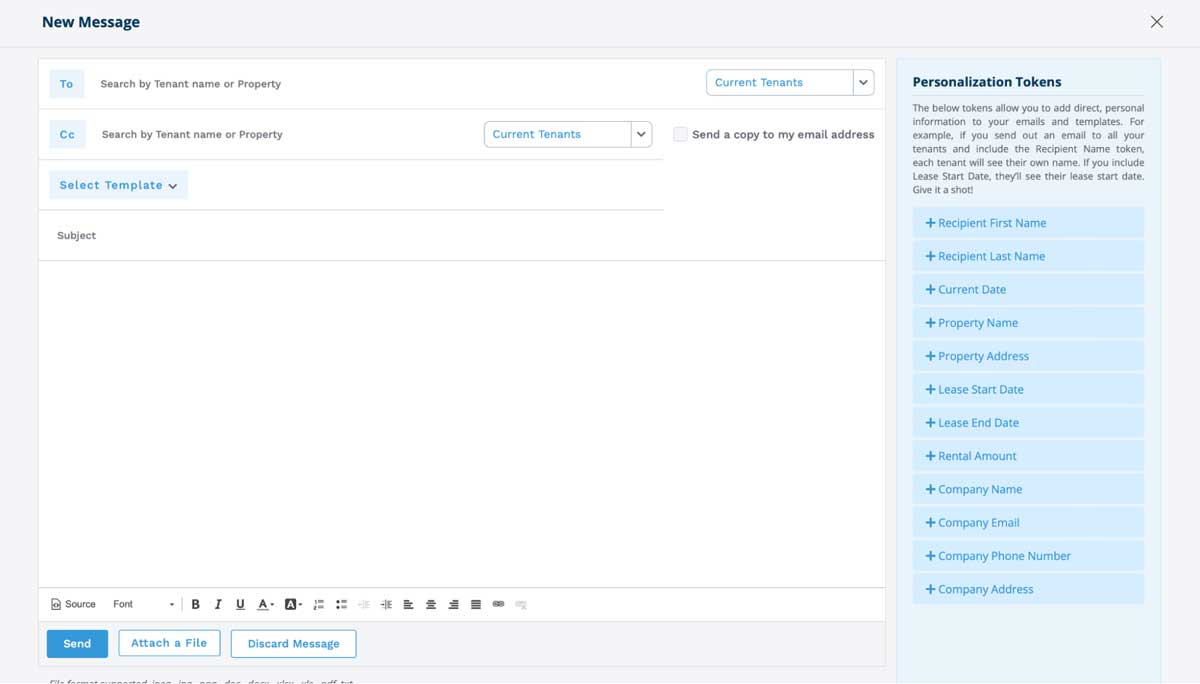Center align the message text
1200x684 pixels.
(430, 604)
